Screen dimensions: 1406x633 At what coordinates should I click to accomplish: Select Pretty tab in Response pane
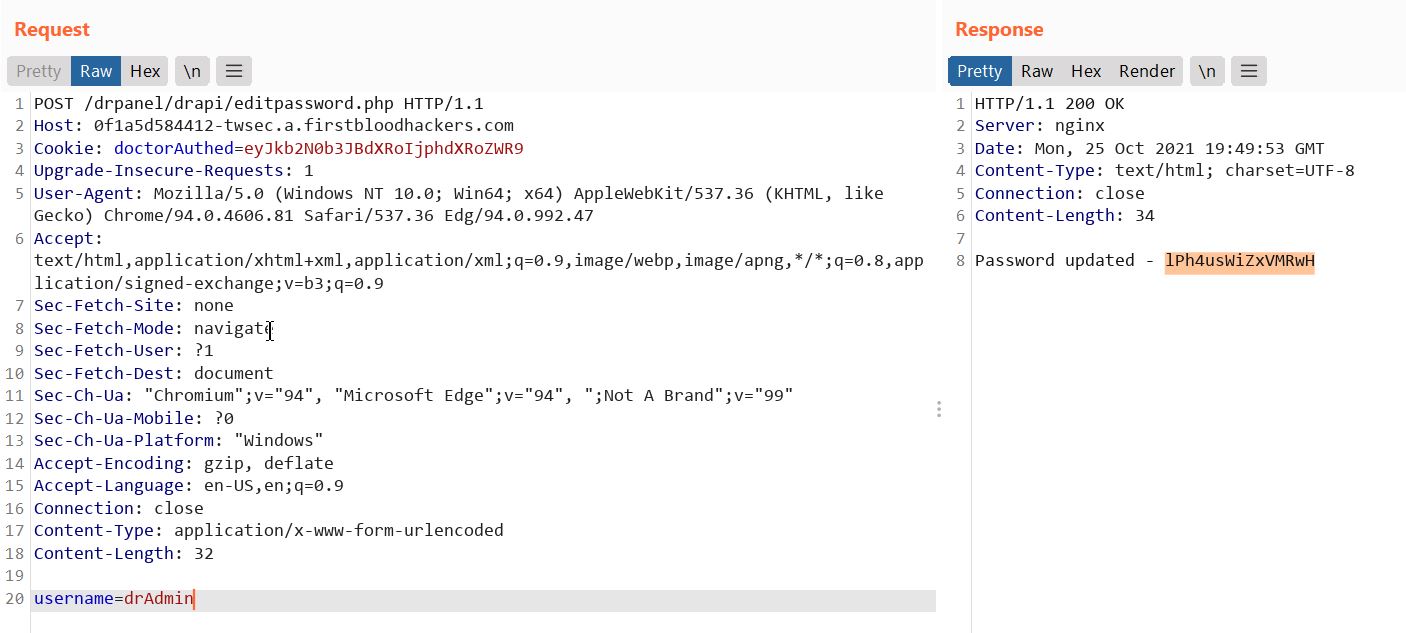[x=980, y=71]
